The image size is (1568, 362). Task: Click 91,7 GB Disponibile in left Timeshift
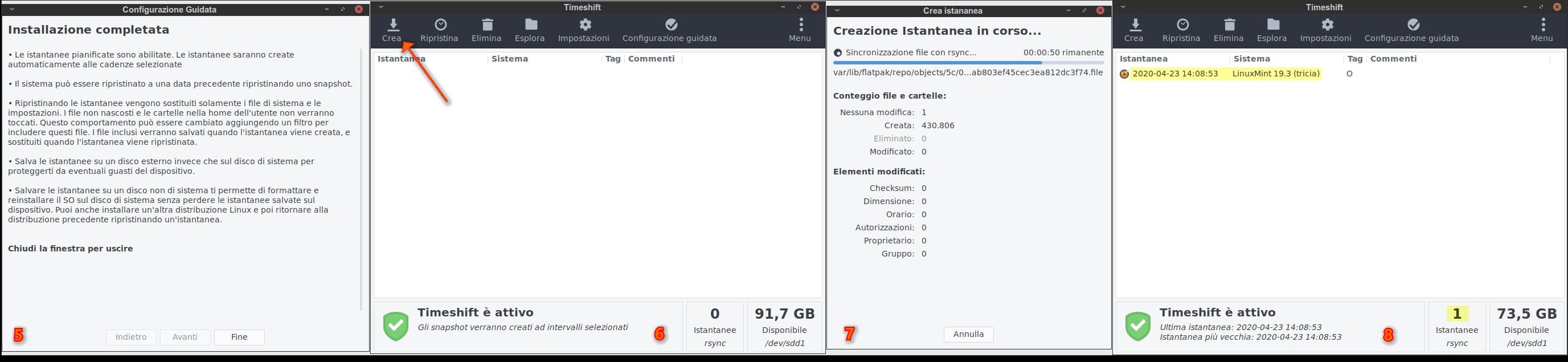click(785, 327)
